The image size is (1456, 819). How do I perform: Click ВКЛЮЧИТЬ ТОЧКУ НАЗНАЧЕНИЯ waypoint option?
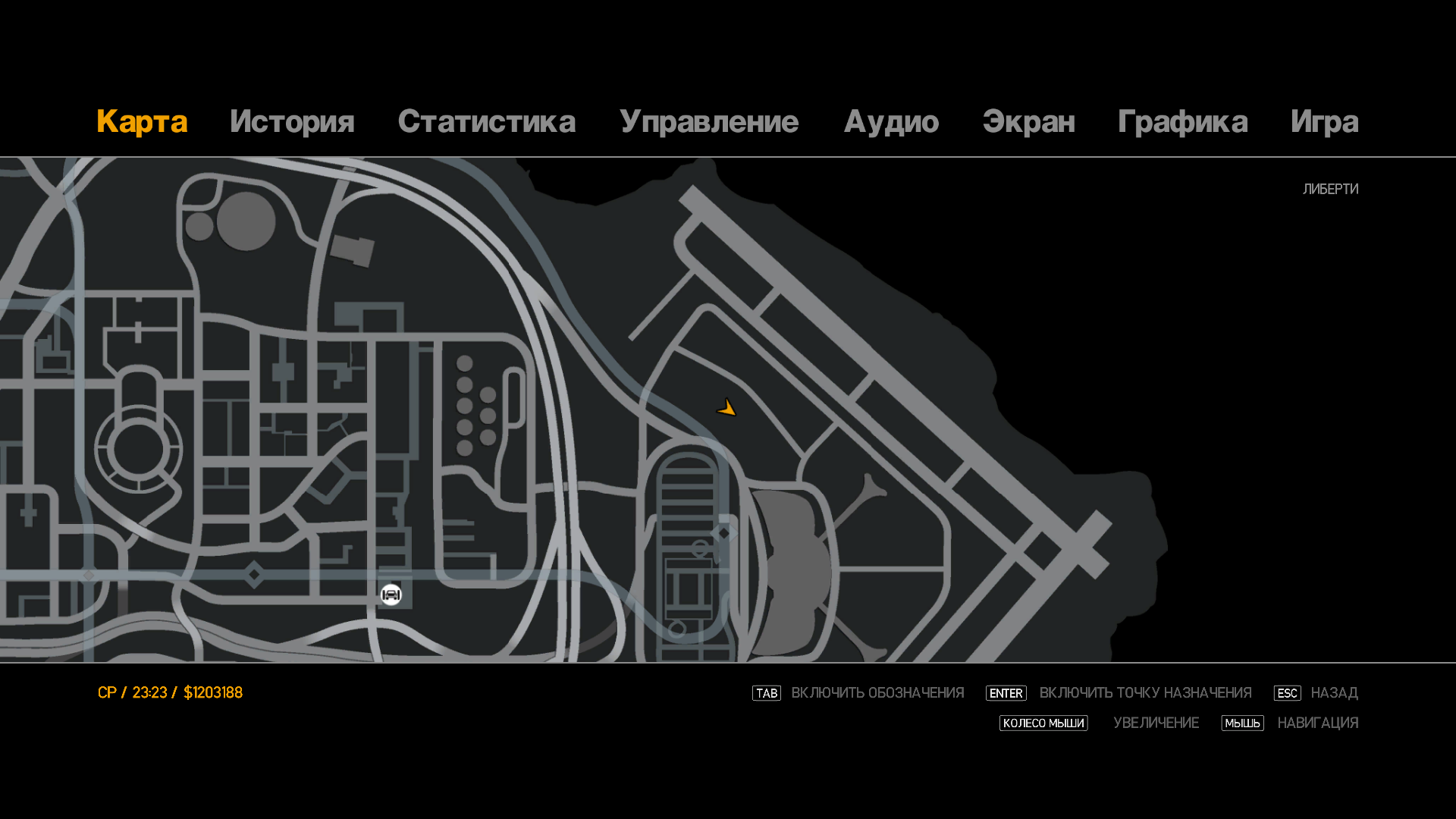click(x=1145, y=693)
